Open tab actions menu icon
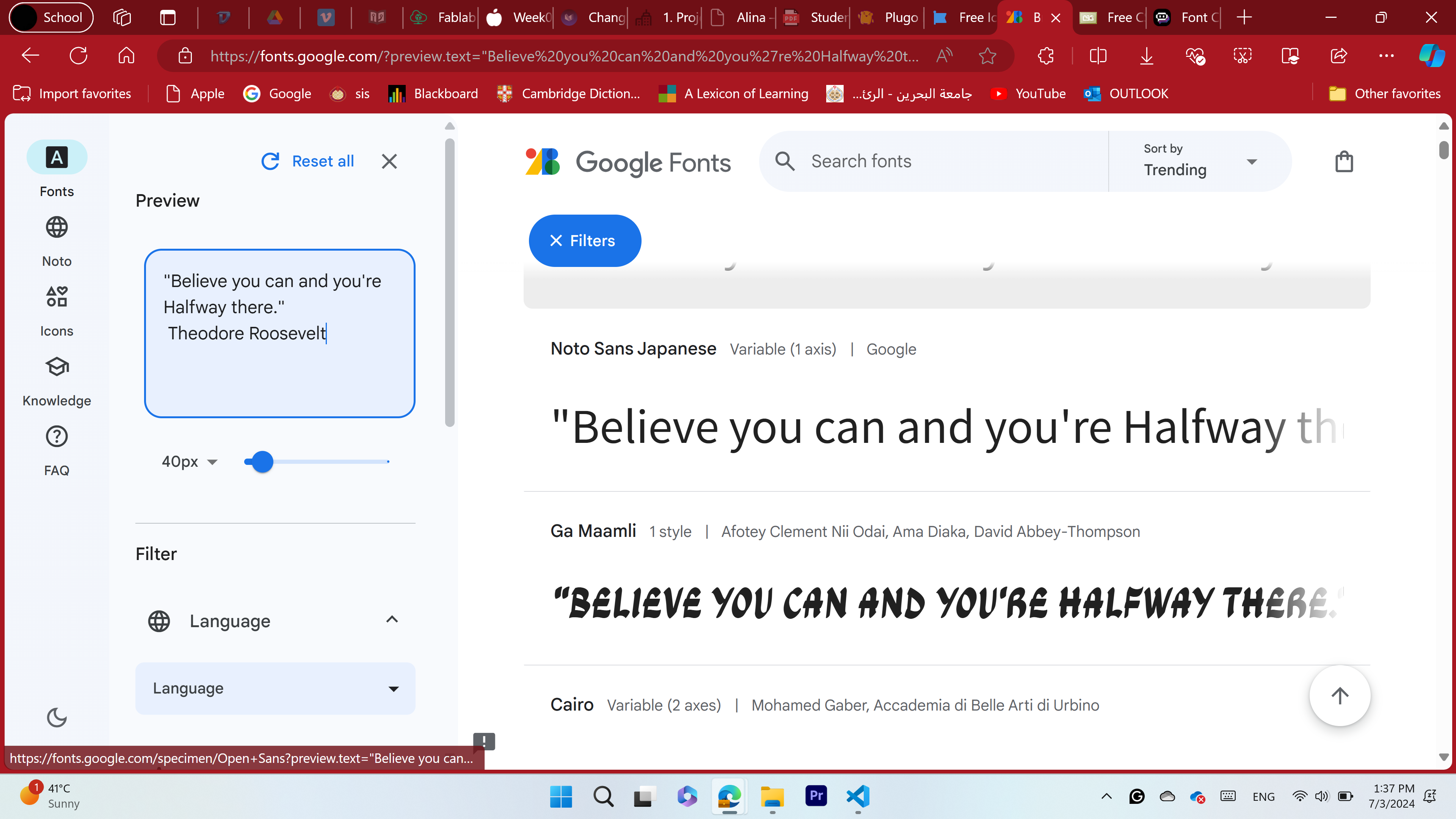Screen dimensions: 1456x819 [168, 17]
